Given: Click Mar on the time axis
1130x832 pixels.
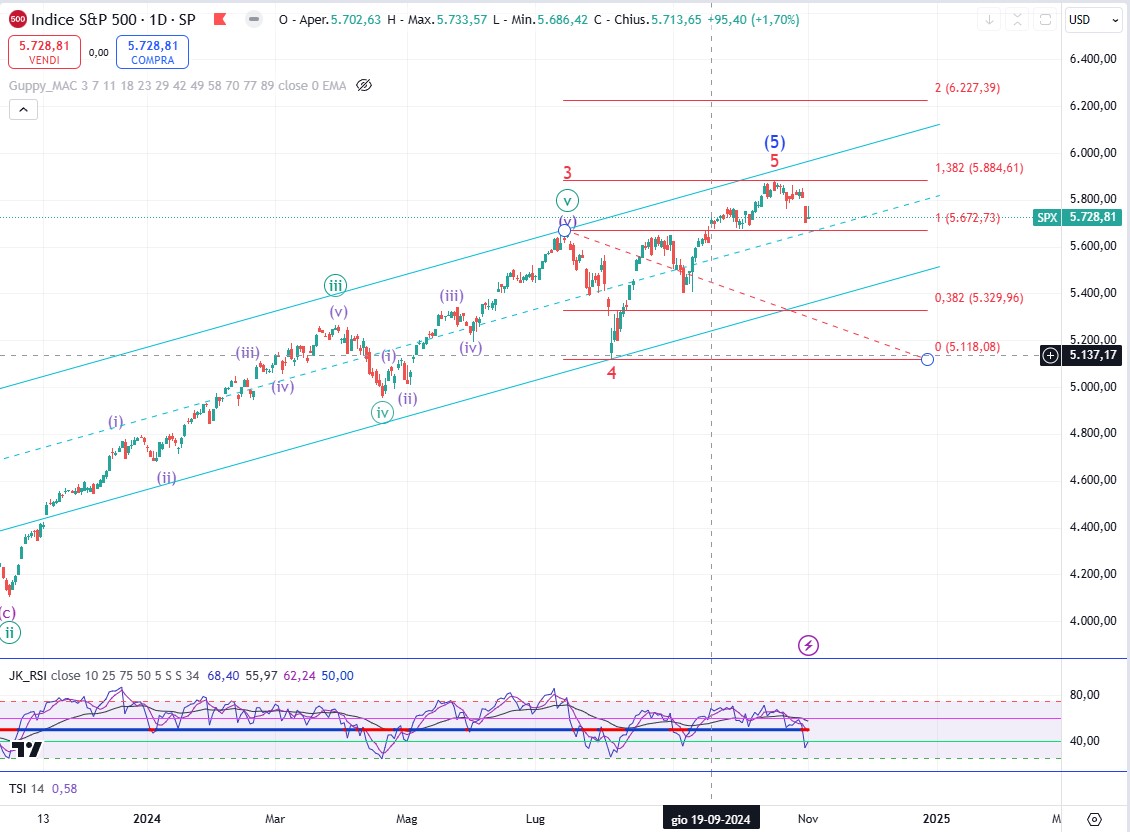Looking at the screenshot, I should [x=275, y=819].
